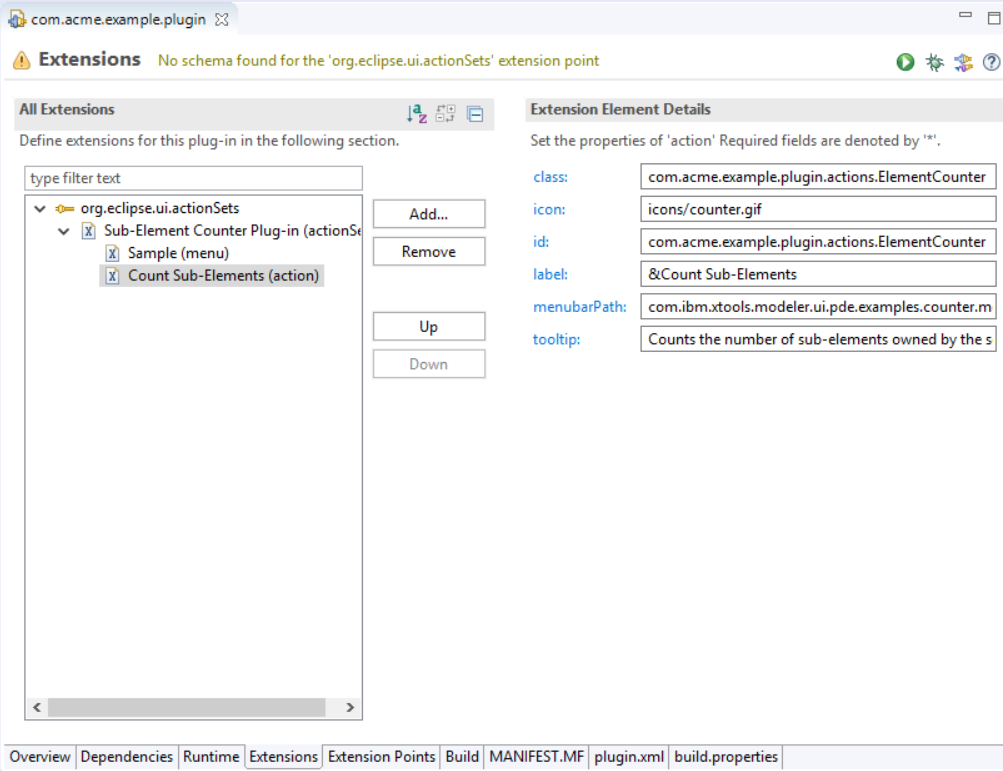Screen dimensions: 1003x771
Task: Click the All Extensions section header
Action: 67,109
